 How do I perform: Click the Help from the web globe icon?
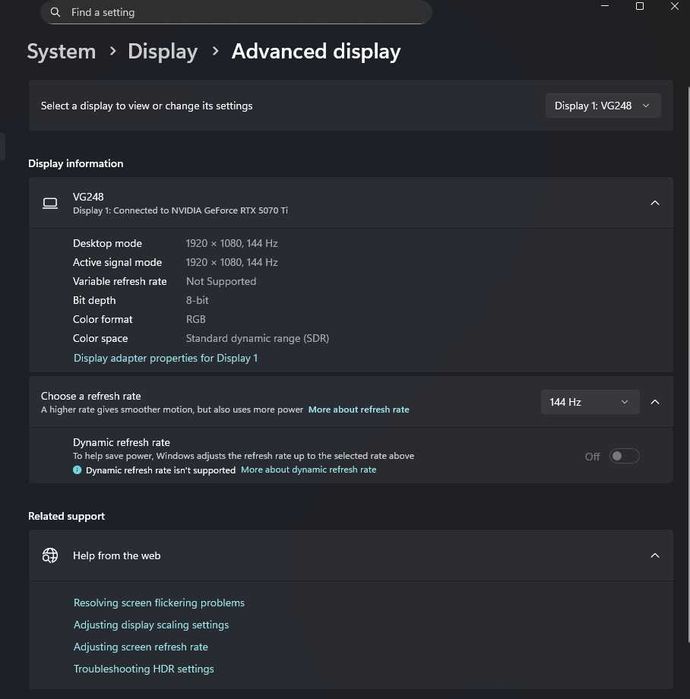coord(50,555)
